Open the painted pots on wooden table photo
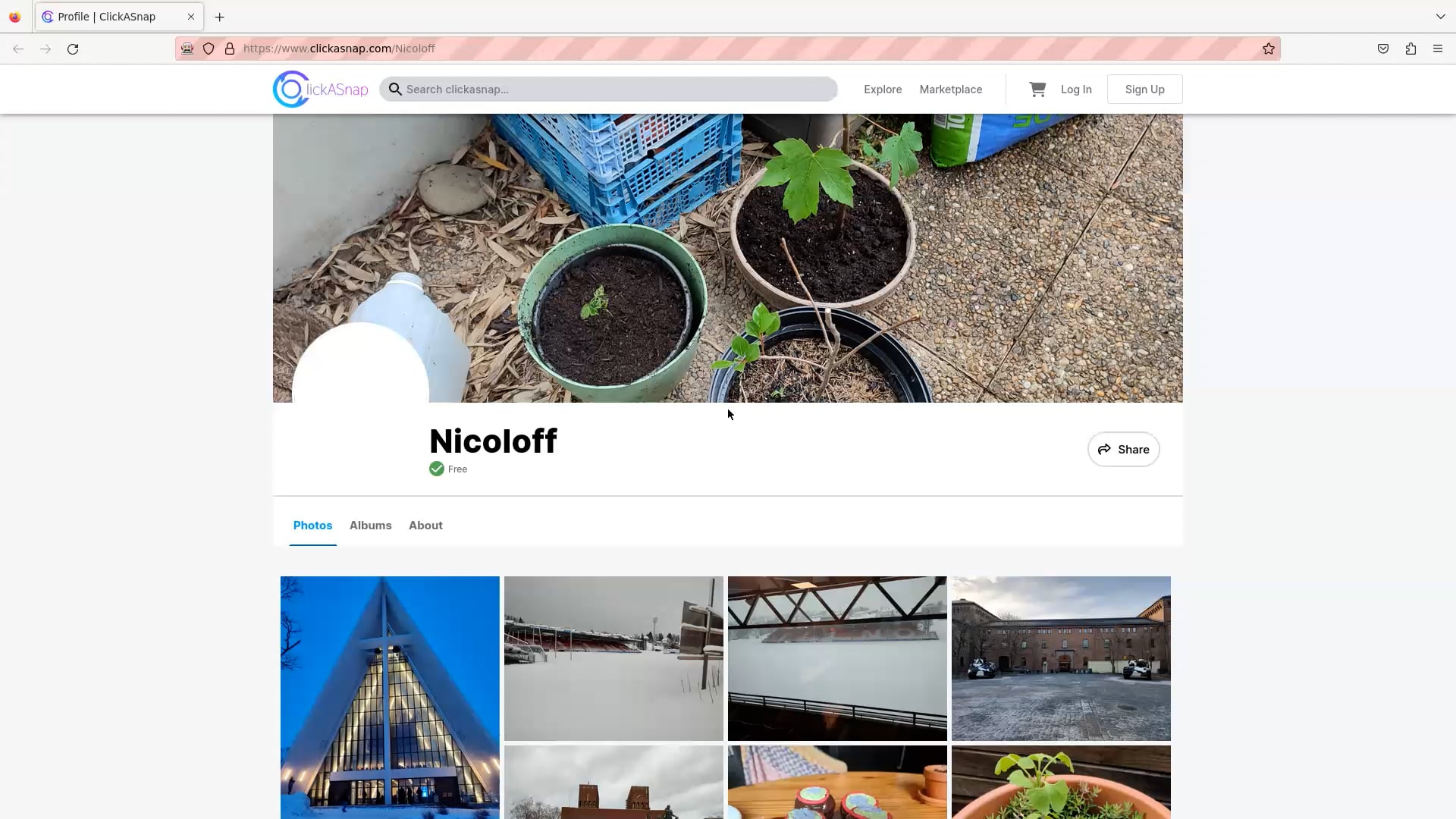The image size is (1456, 819). tap(837, 782)
